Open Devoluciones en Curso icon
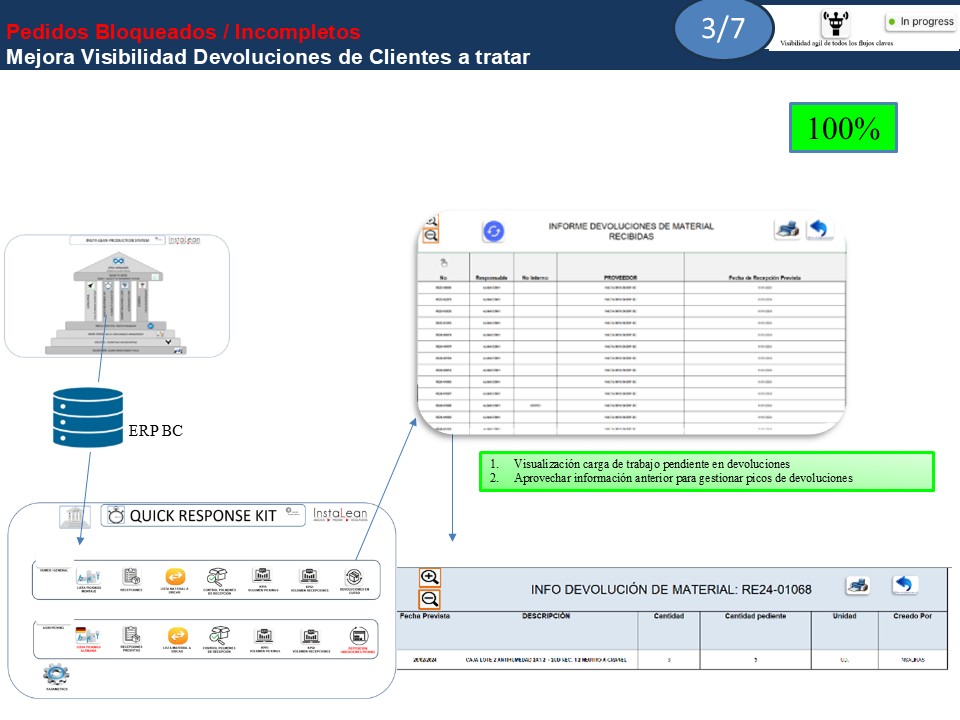The width and height of the screenshot is (960, 720). coord(353,578)
